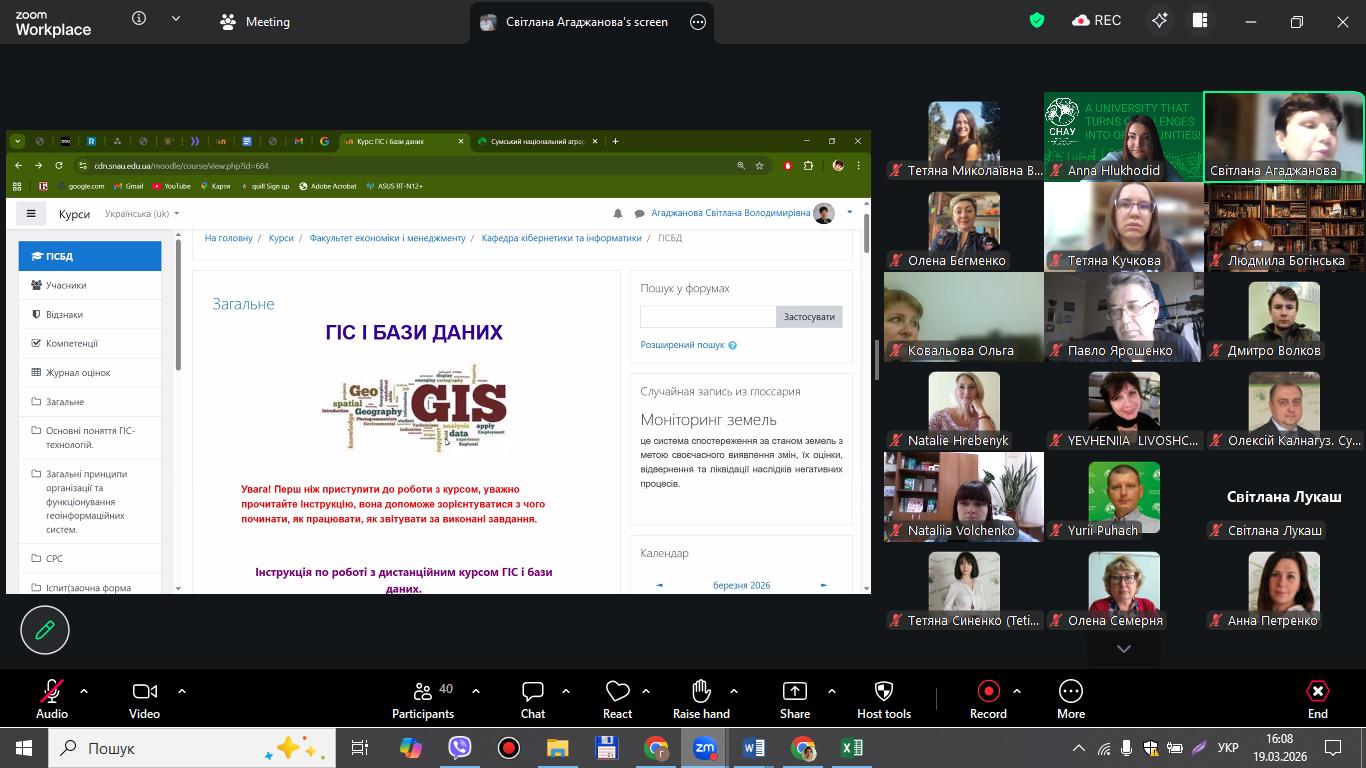Open Excel from the Windows taskbar
Viewport: 1366px width, 768px height.
point(851,748)
